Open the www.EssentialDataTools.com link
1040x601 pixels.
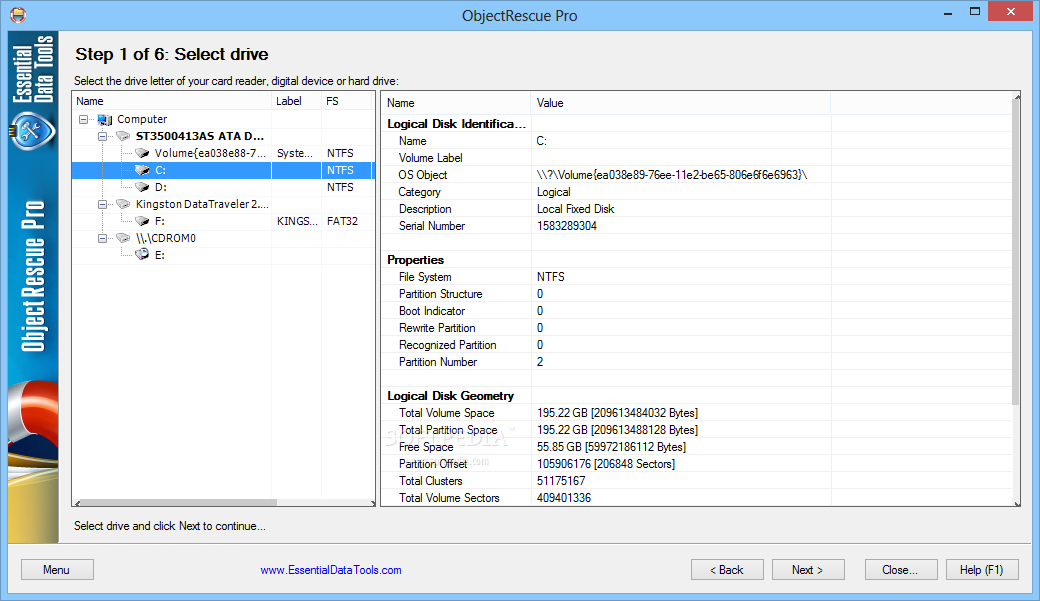(x=330, y=570)
